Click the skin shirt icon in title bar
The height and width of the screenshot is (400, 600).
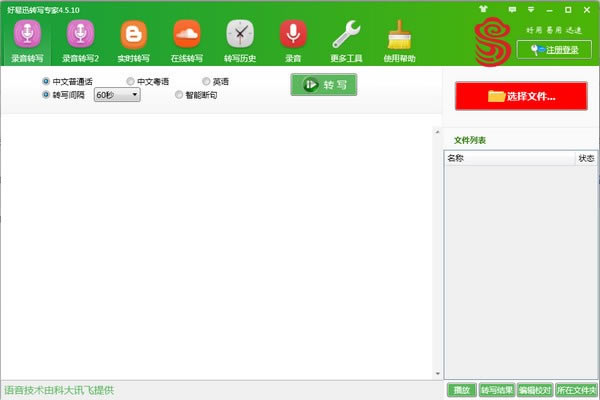click(485, 8)
